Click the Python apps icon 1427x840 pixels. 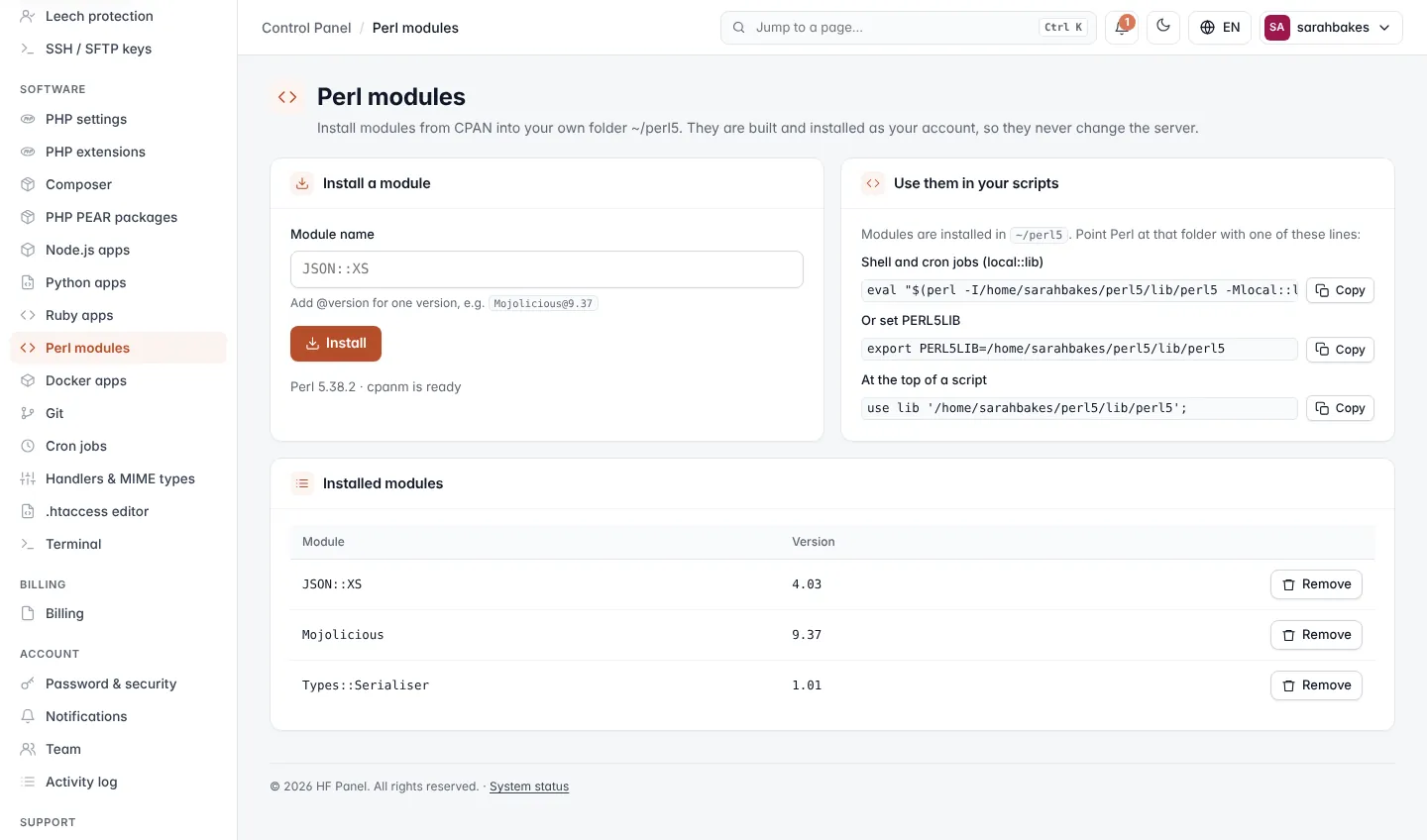coord(28,282)
